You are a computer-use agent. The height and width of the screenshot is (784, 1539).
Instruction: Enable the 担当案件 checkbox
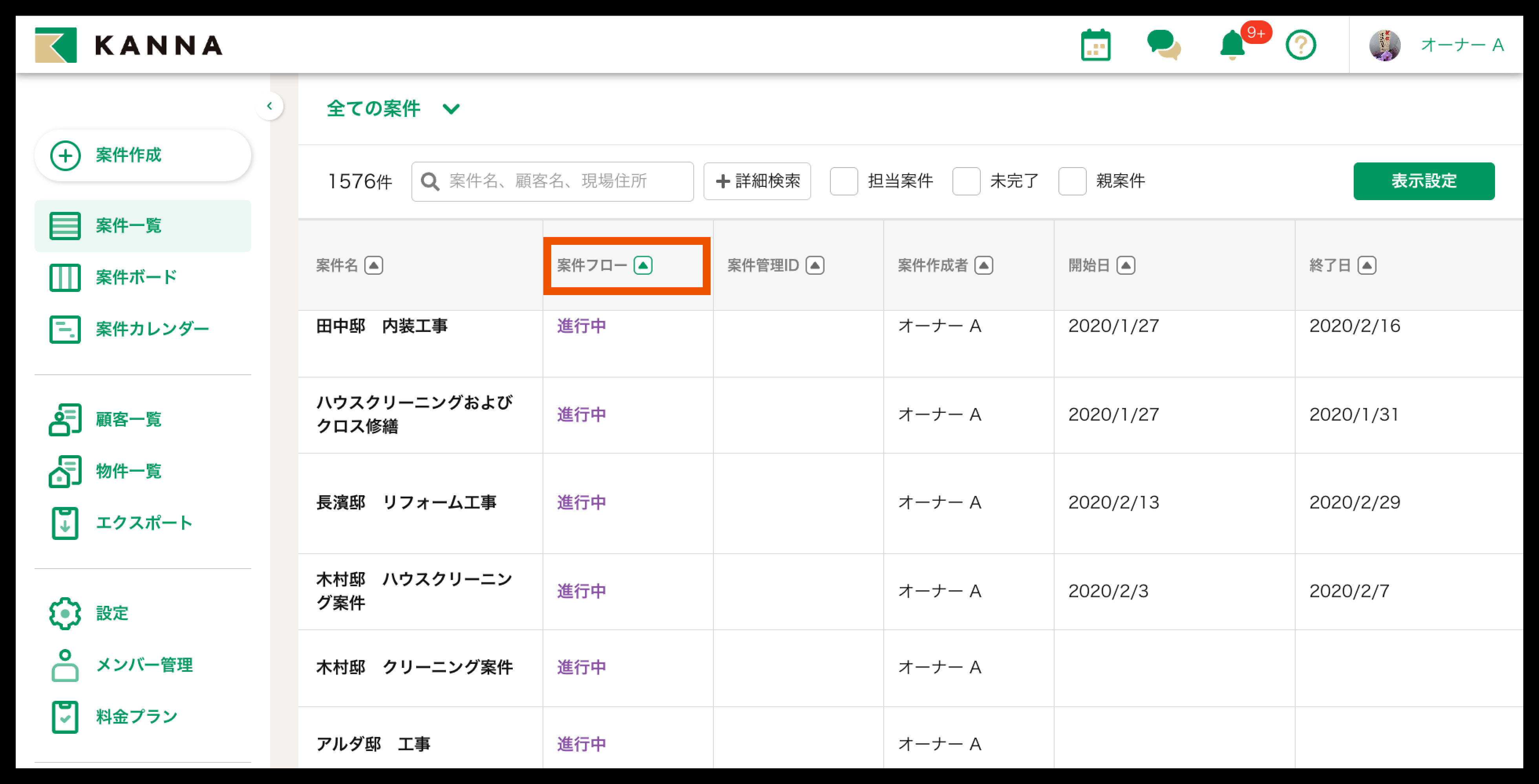tap(844, 181)
